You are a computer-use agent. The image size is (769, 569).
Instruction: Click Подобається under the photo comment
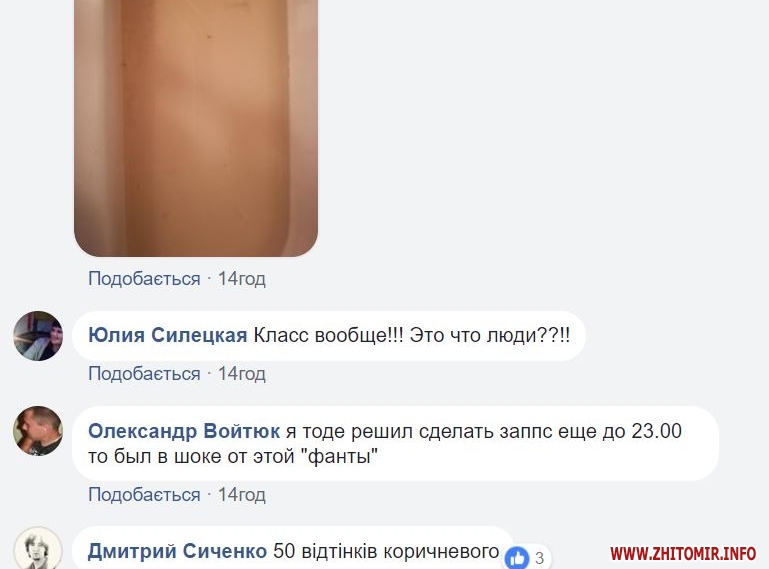click(x=144, y=279)
